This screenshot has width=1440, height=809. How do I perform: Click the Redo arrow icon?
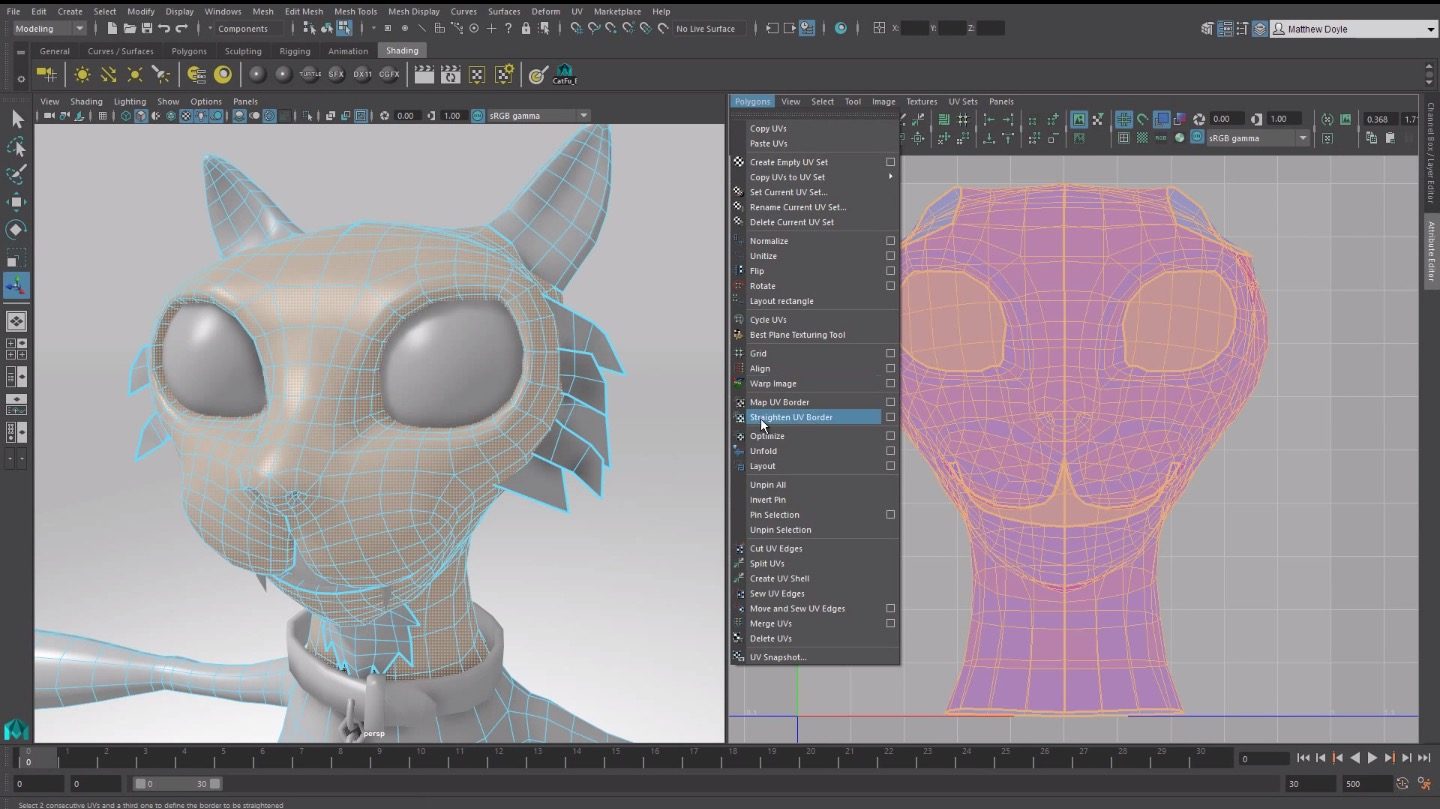181,29
